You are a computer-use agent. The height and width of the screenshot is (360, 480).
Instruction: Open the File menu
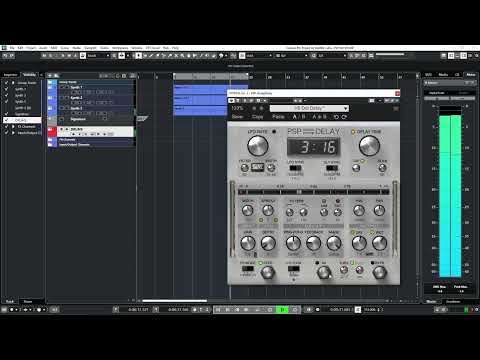12,48
